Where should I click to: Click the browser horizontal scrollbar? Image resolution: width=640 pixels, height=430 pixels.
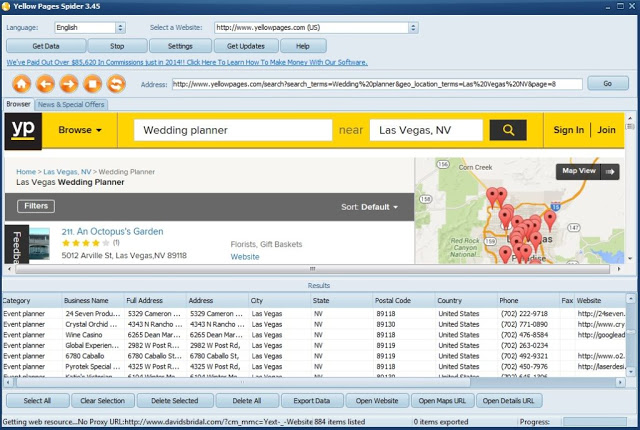click(313, 269)
